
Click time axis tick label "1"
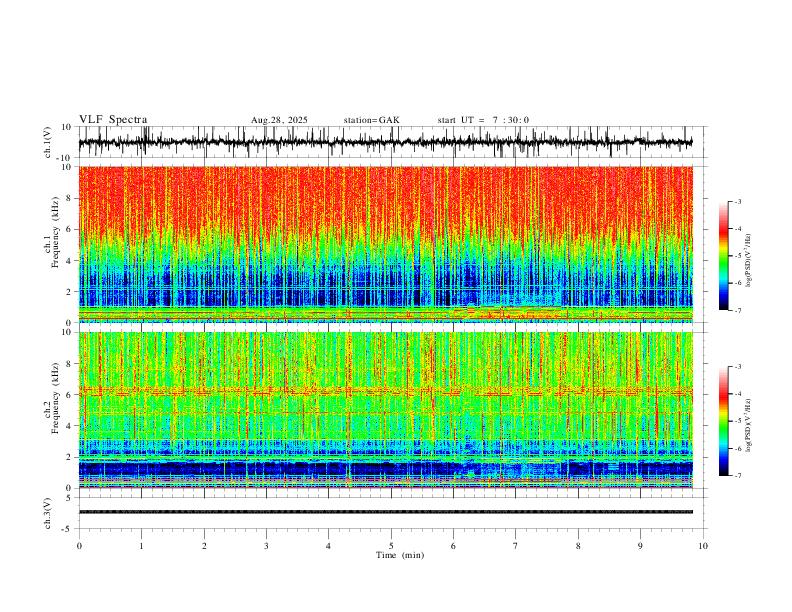click(x=141, y=546)
